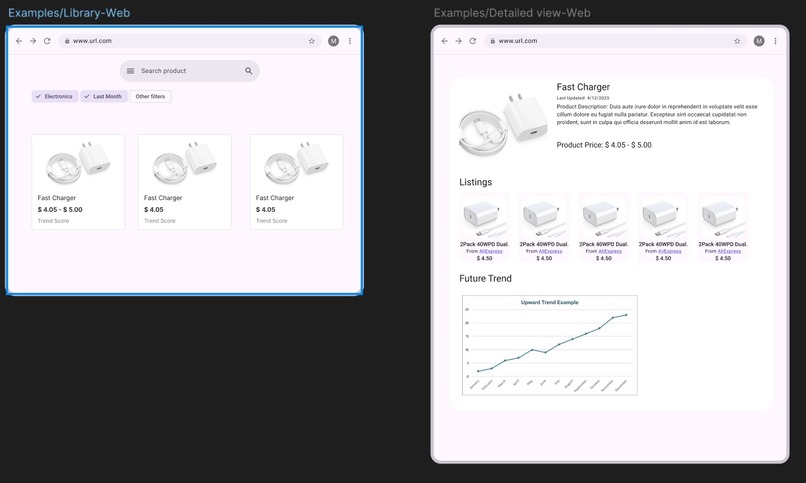Click the 'Listings' heading
Image resolution: width=806 pixels, height=483 pixels.
pyautogui.click(x=475, y=182)
